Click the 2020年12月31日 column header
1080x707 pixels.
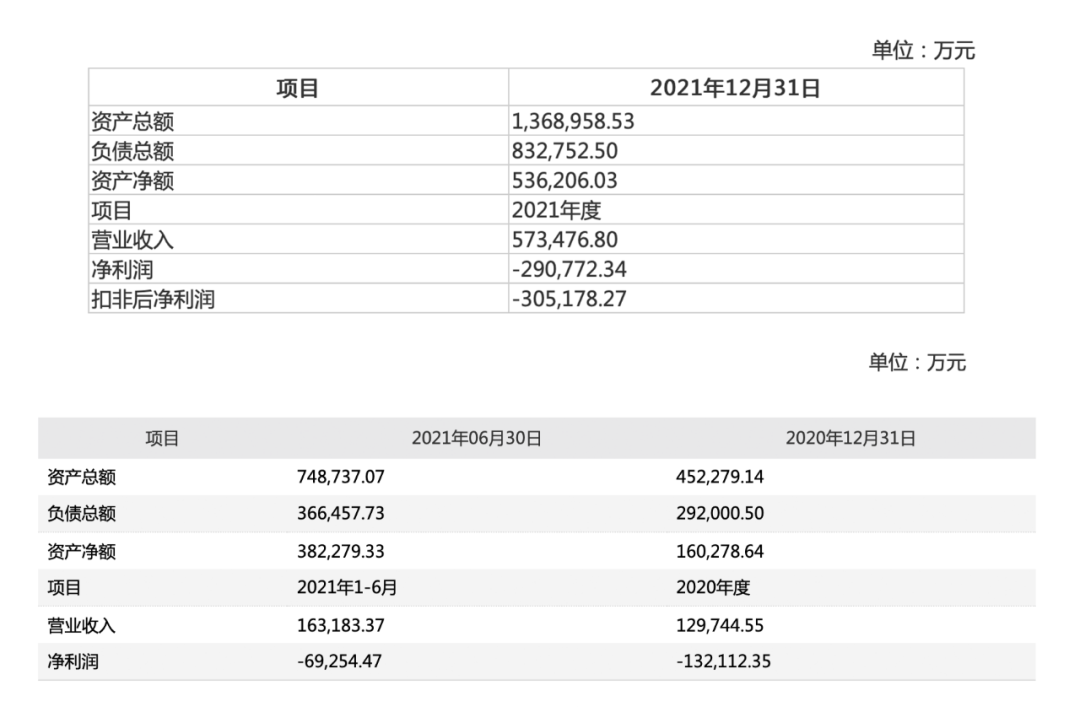tap(850, 438)
